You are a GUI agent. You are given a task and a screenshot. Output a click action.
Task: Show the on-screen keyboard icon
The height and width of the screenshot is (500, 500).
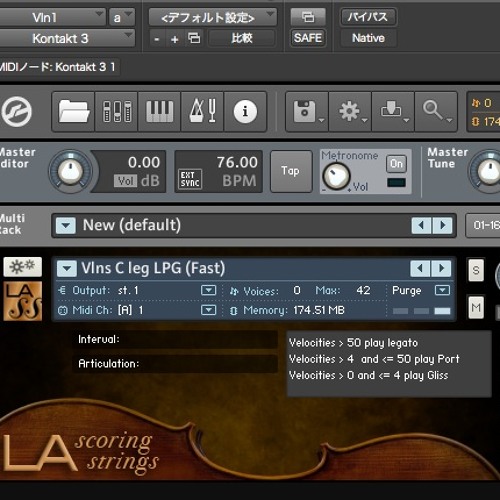[x=159, y=112]
